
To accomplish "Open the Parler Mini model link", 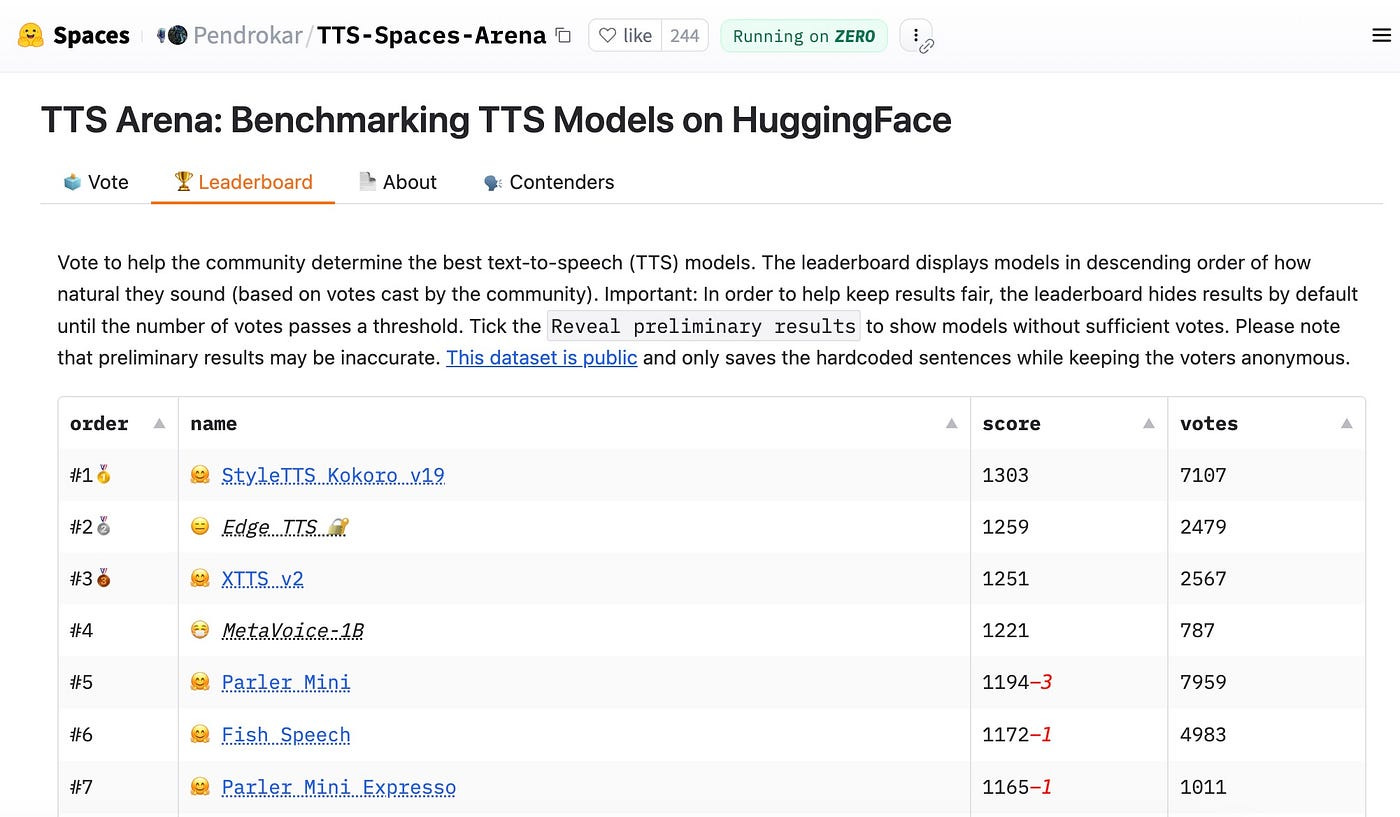I will pos(286,683).
